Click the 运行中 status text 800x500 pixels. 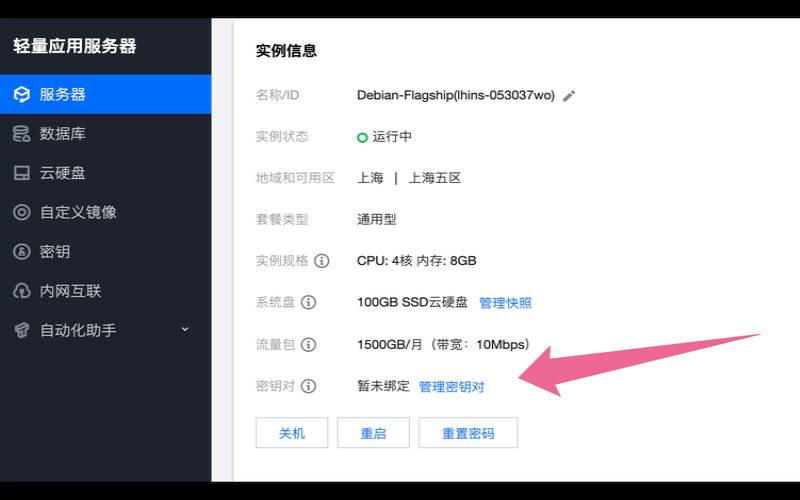coord(392,137)
